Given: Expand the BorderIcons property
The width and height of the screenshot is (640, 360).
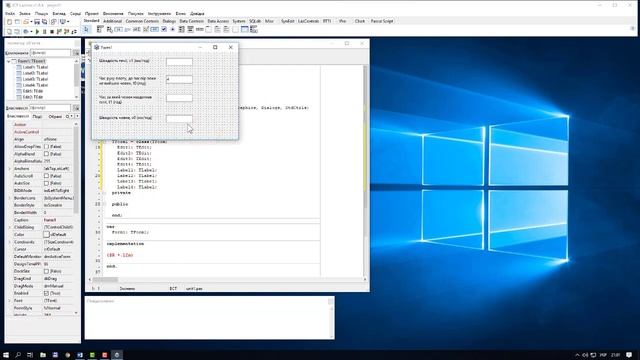Looking at the screenshot, I should click(10, 198).
